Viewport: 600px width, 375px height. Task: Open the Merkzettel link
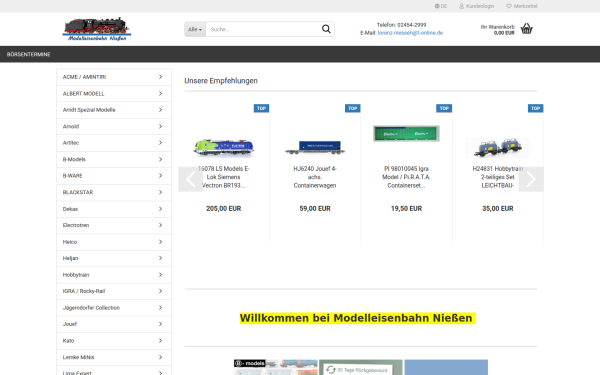tap(525, 6)
